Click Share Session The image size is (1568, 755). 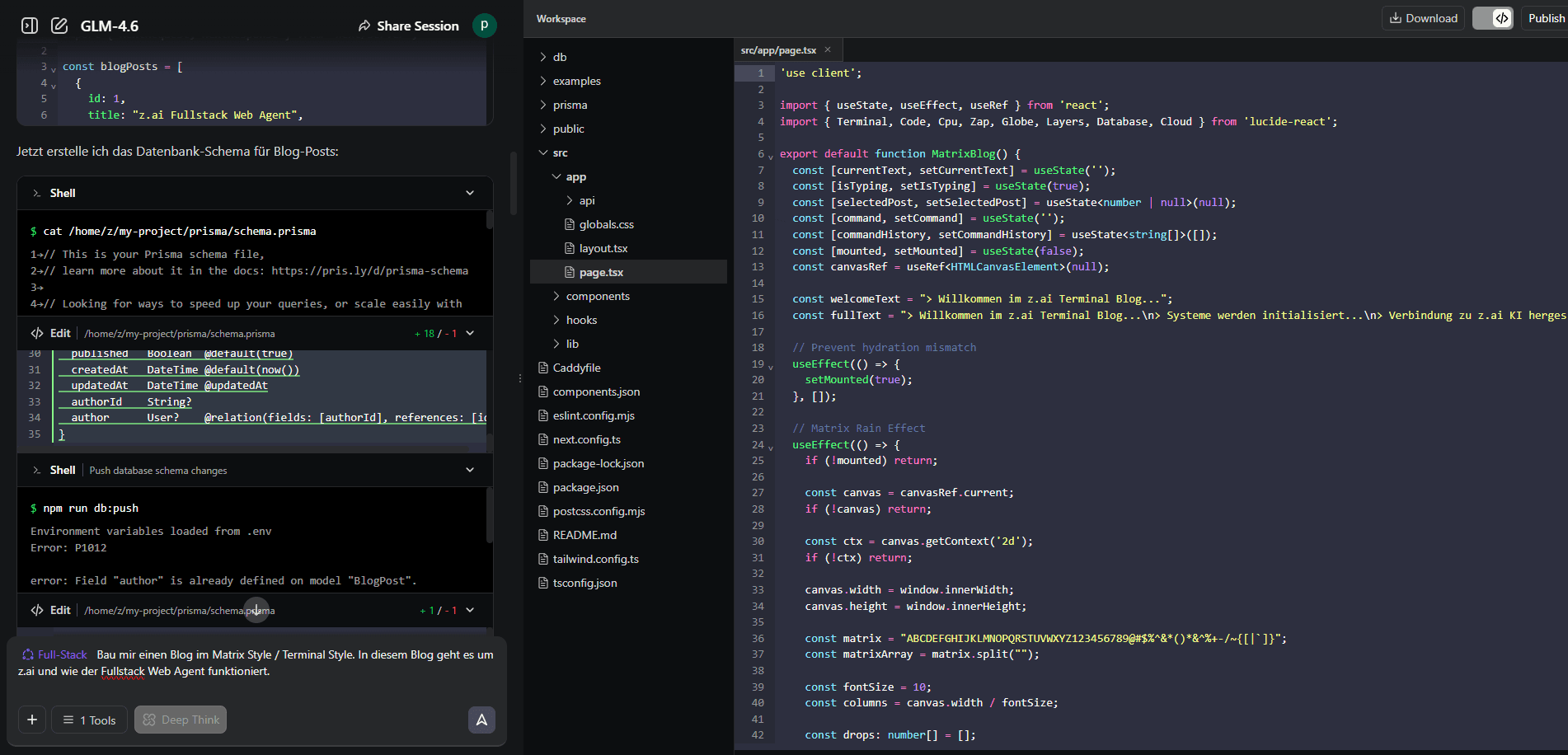(x=417, y=26)
